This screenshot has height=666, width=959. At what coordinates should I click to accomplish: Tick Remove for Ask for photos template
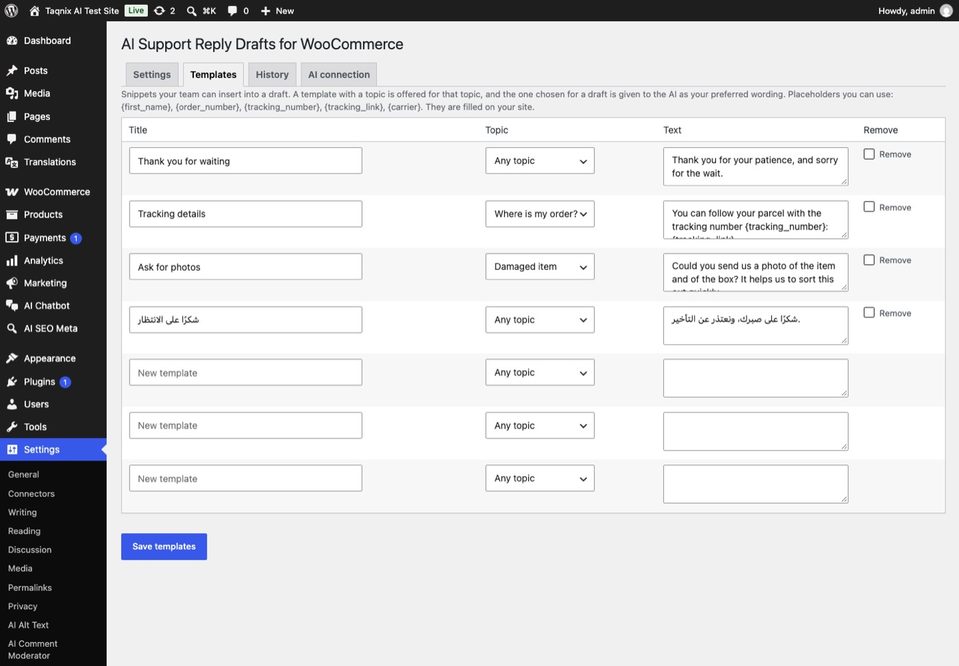(x=869, y=260)
